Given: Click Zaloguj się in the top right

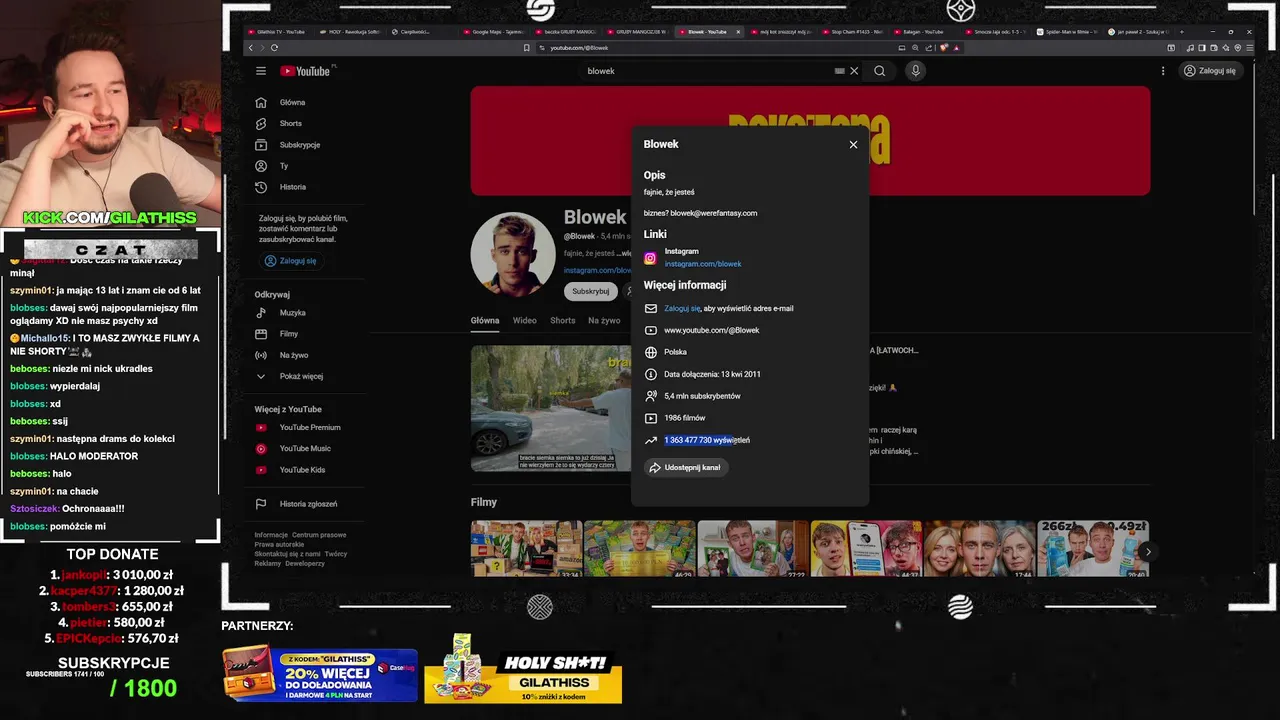Looking at the screenshot, I should click(1209, 71).
